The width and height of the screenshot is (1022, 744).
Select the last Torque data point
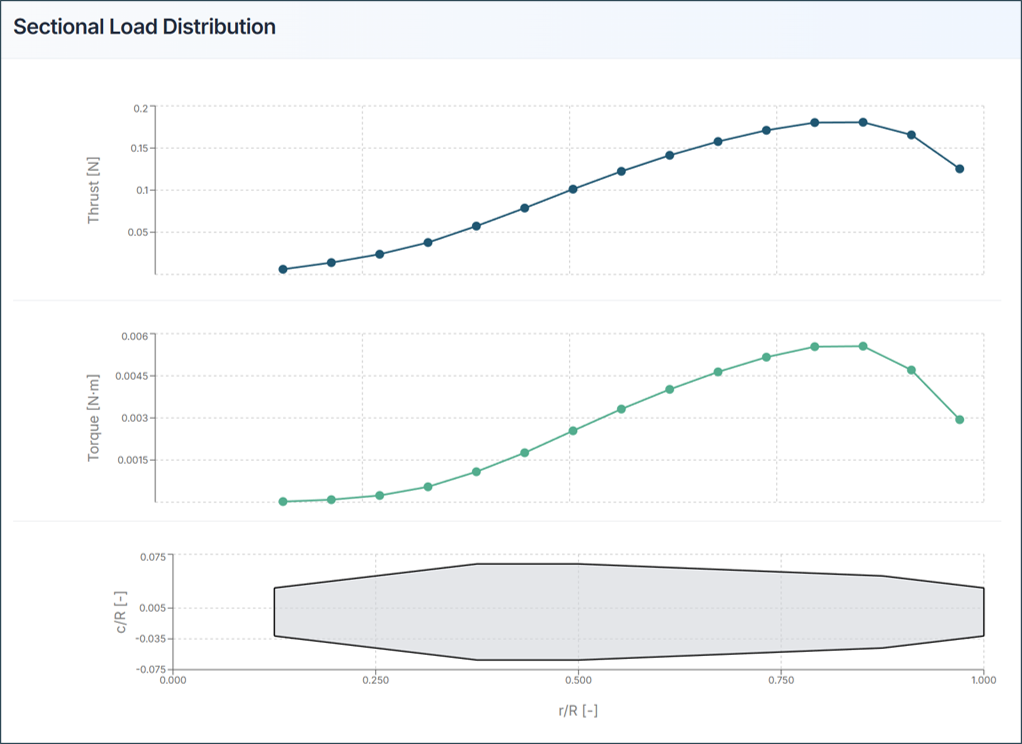(x=961, y=420)
